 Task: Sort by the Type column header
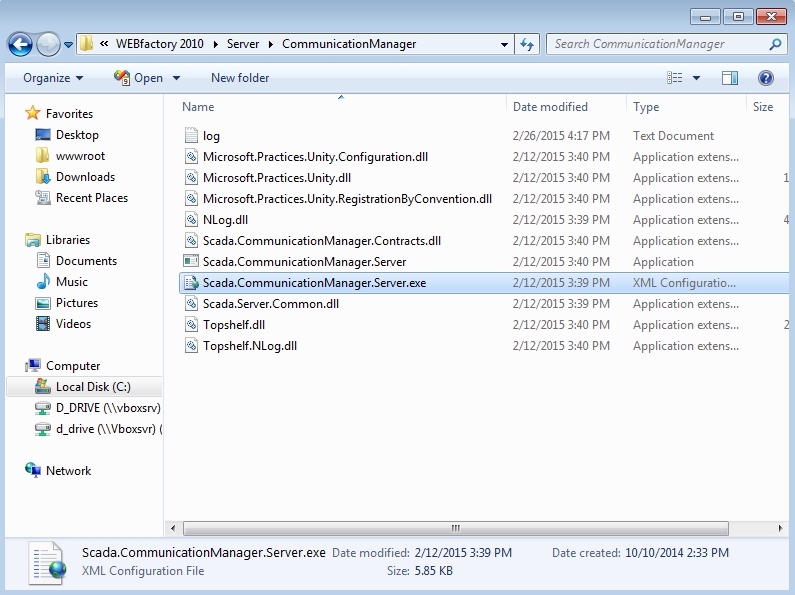(646, 107)
